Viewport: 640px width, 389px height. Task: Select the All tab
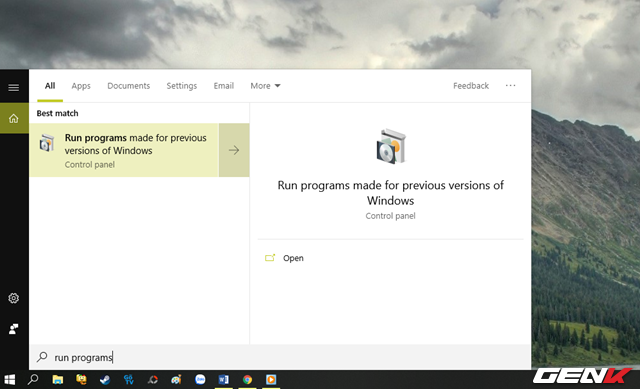(50, 86)
